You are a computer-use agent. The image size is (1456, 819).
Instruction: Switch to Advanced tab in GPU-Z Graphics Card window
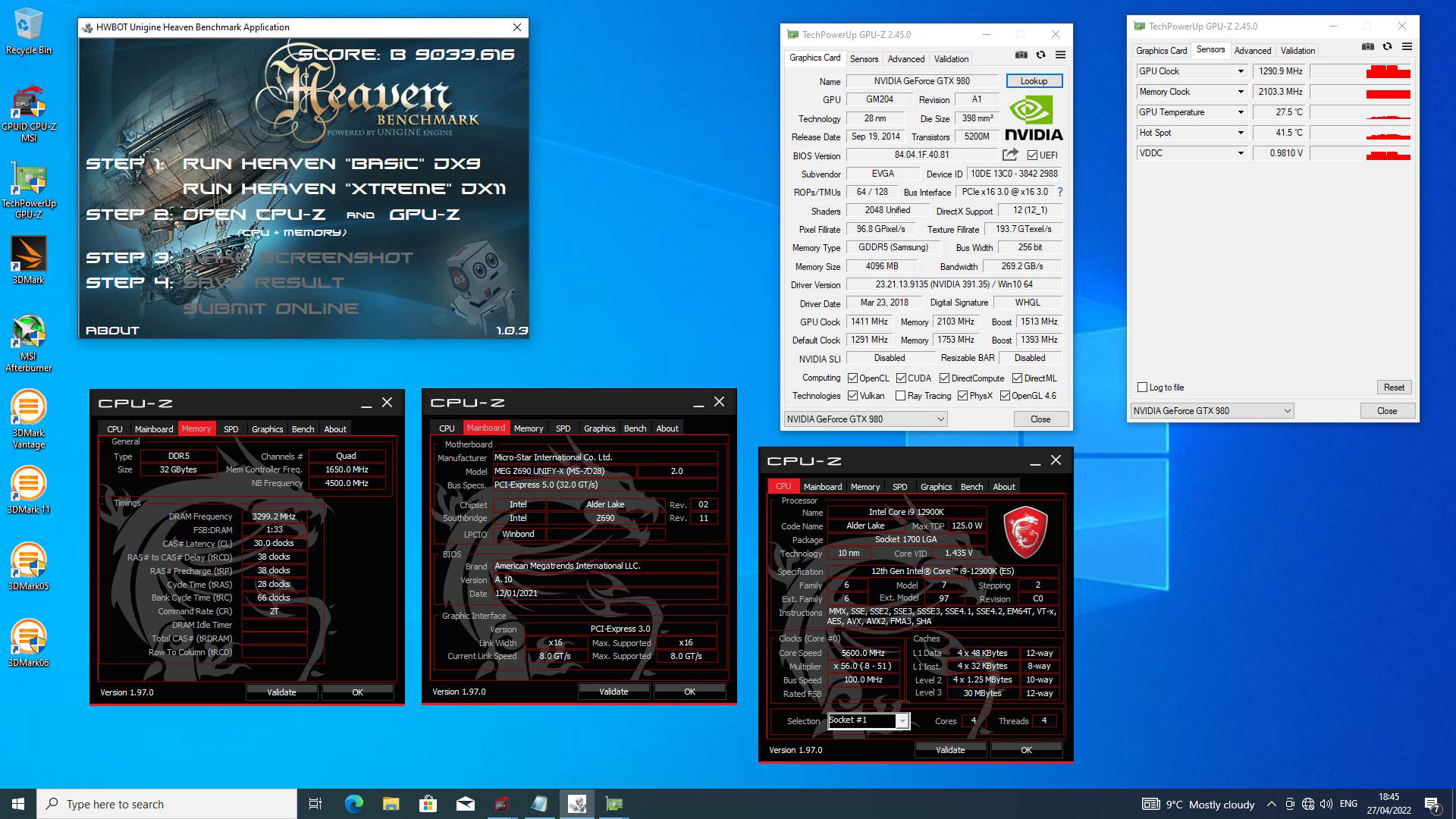pyautogui.click(x=906, y=59)
